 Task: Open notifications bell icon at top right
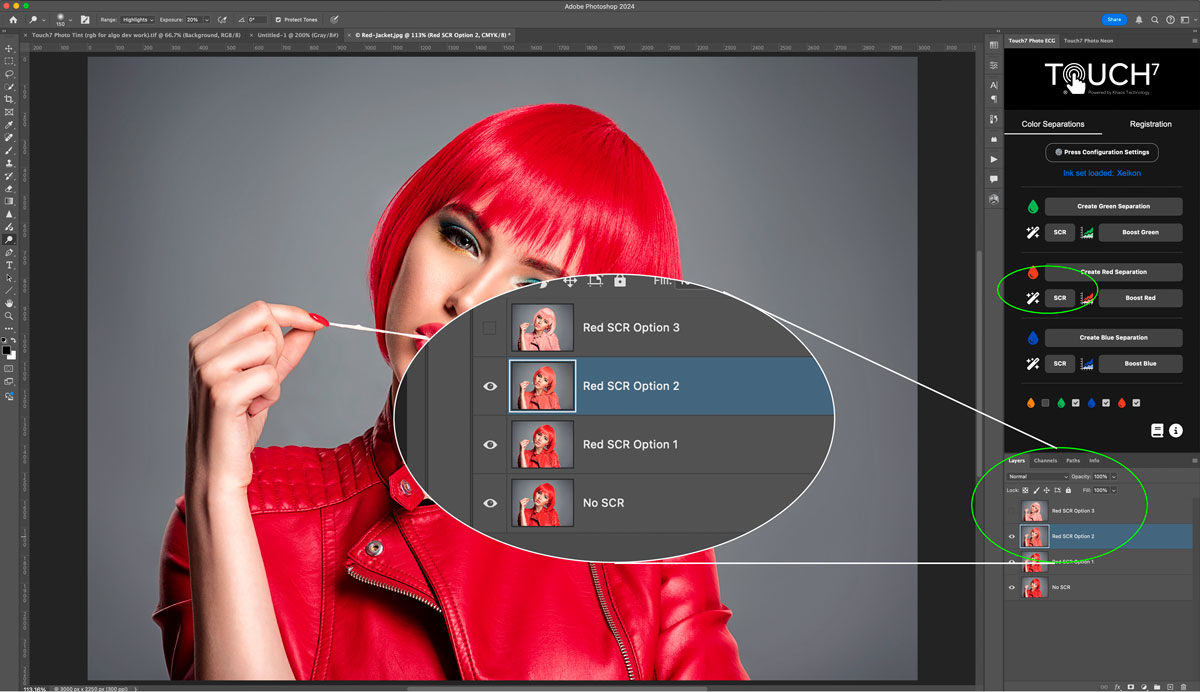click(1139, 20)
